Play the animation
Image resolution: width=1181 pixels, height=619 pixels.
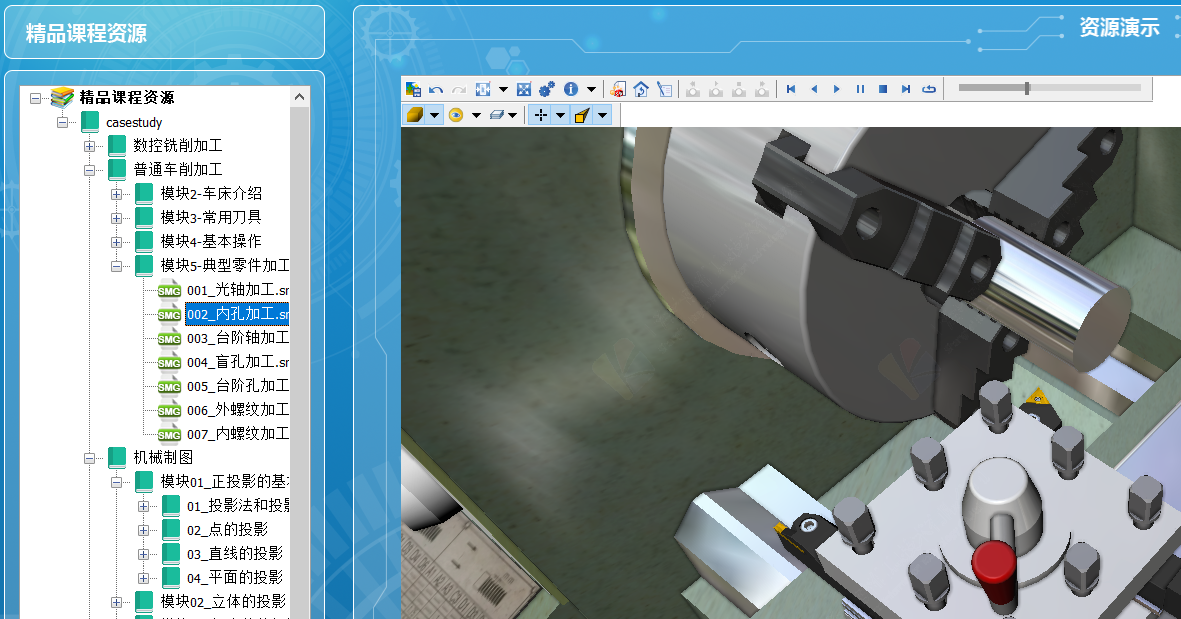tap(837, 89)
